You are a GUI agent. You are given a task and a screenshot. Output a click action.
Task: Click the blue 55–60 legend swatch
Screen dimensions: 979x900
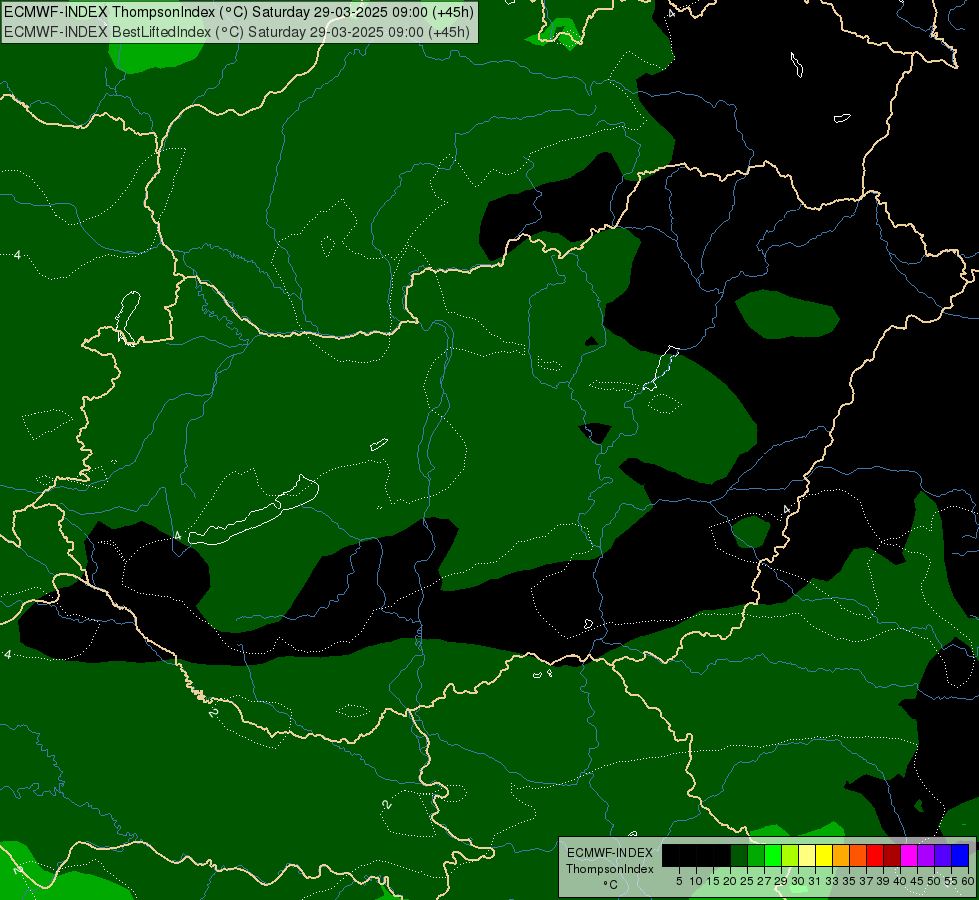[960, 855]
